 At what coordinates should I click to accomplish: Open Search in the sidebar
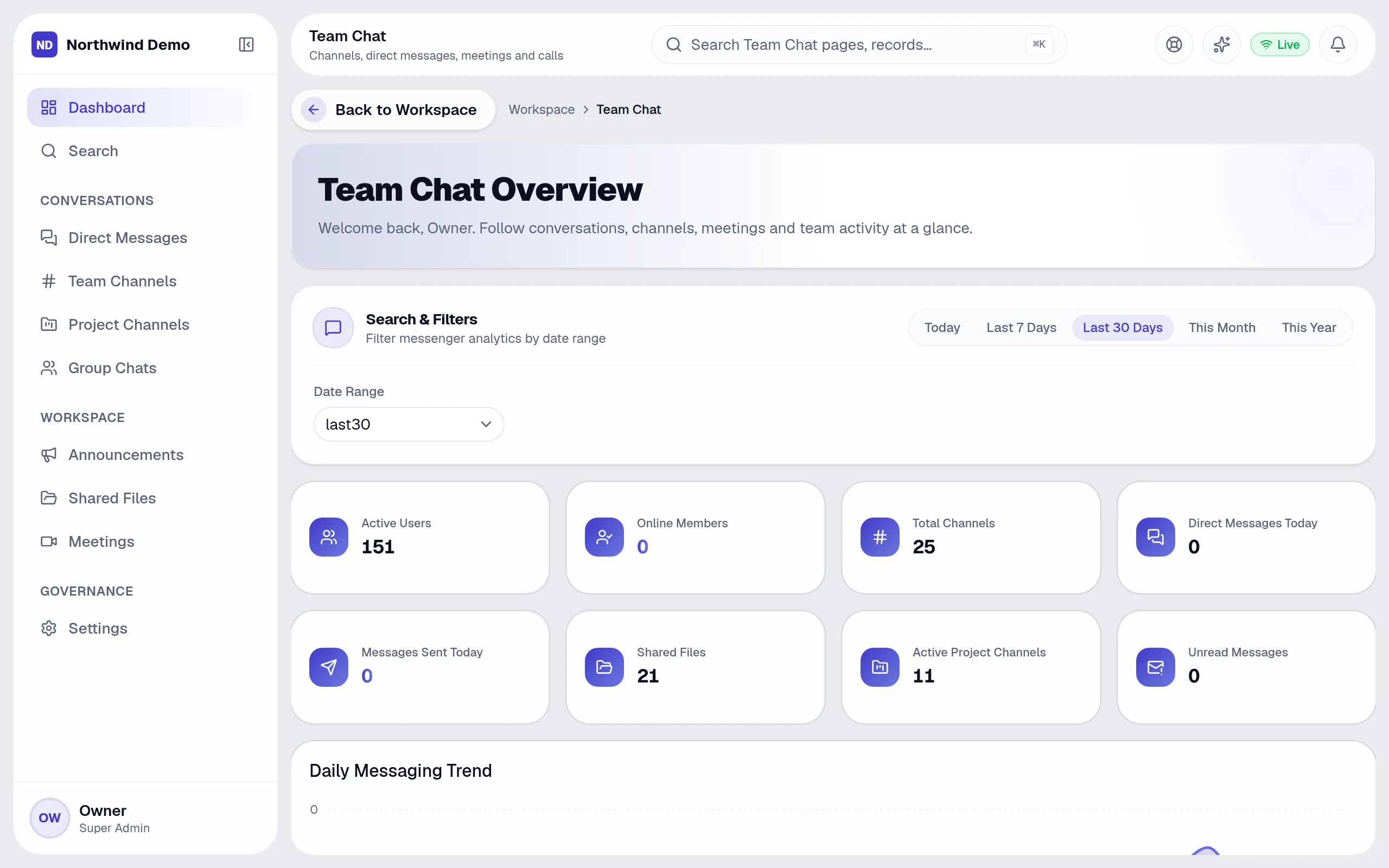[x=146, y=151]
